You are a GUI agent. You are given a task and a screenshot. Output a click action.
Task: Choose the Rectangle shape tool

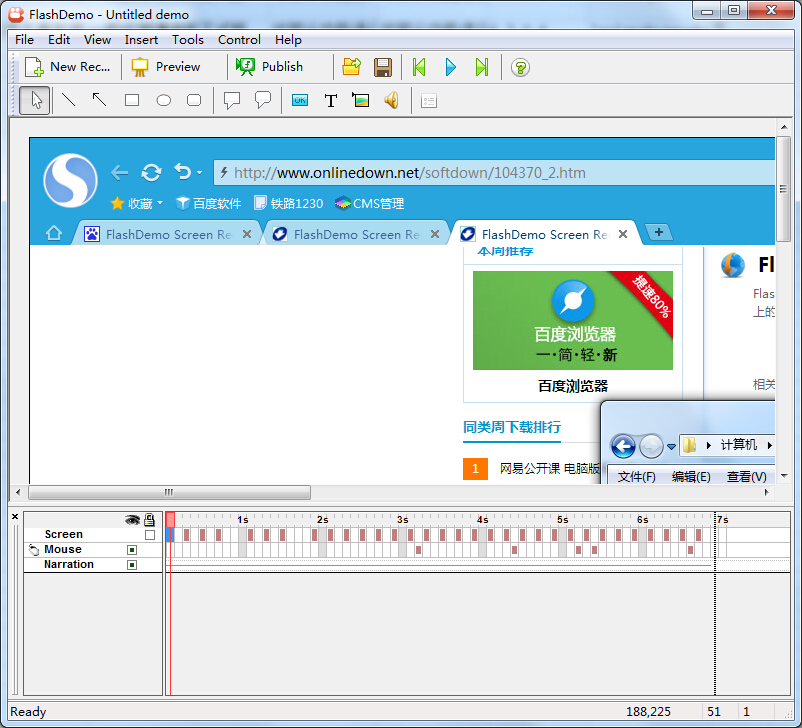click(131, 100)
